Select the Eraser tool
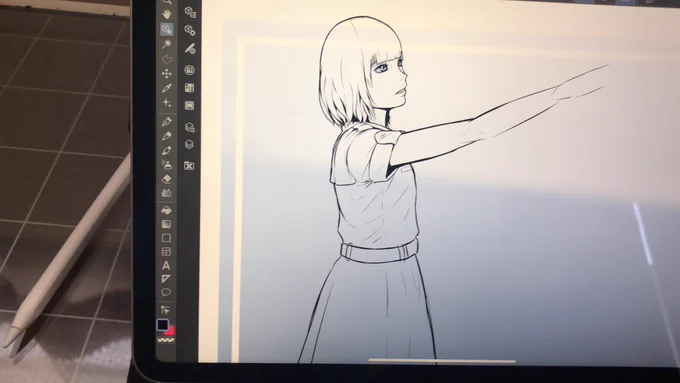Screen dimensions: 680x383 pos(167,179)
